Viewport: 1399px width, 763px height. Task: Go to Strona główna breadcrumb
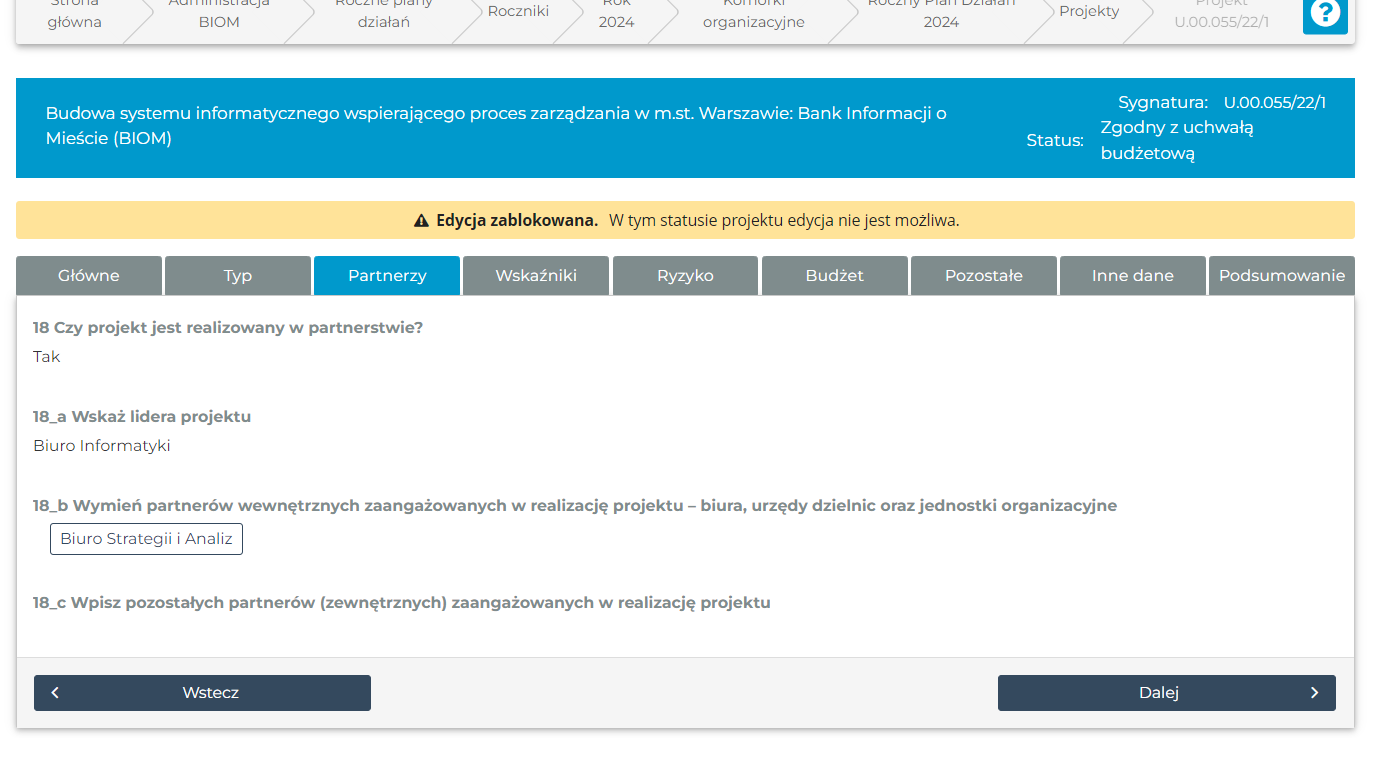(x=75, y=14)
